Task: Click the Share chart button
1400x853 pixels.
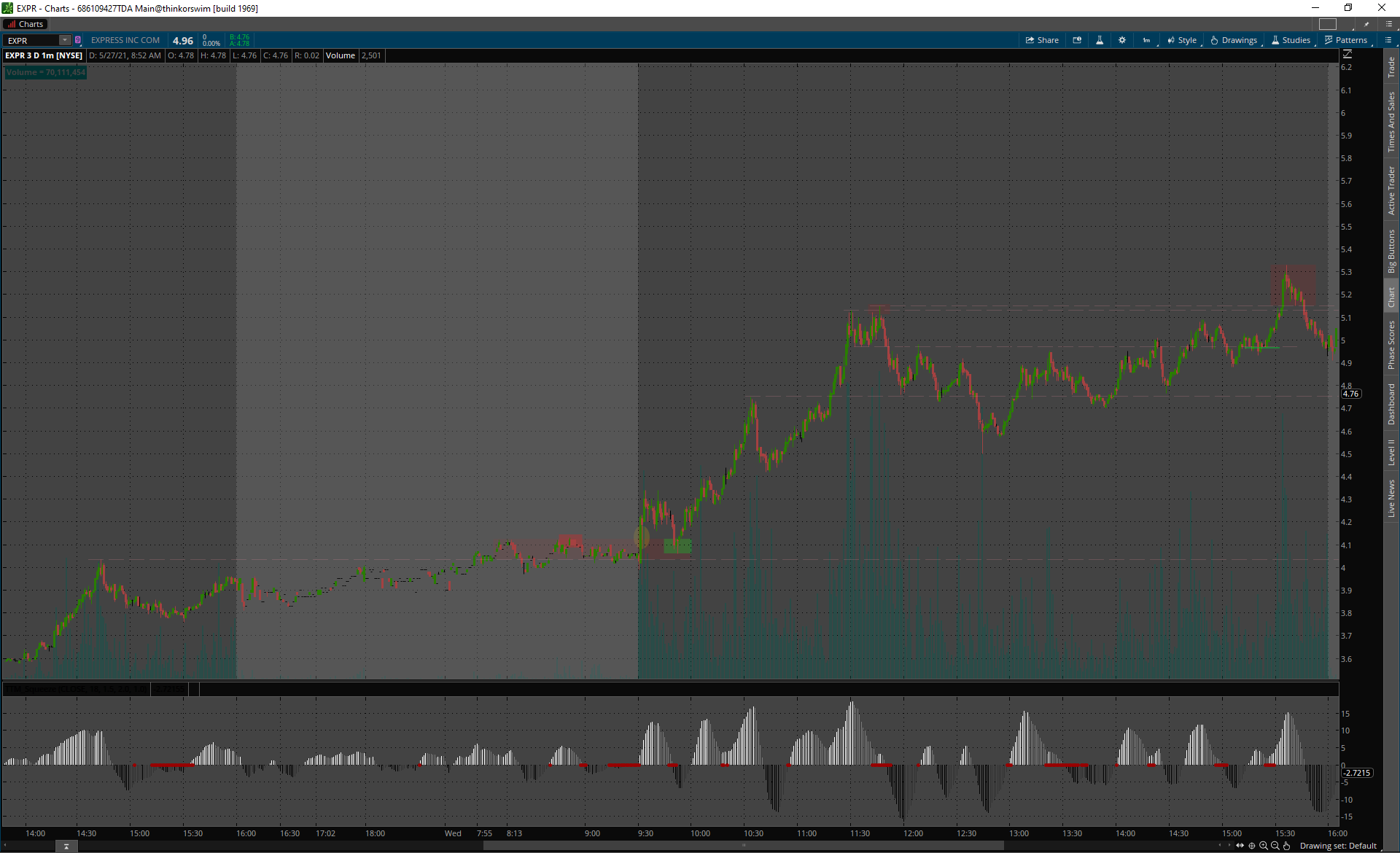Action: [1042, 40]
